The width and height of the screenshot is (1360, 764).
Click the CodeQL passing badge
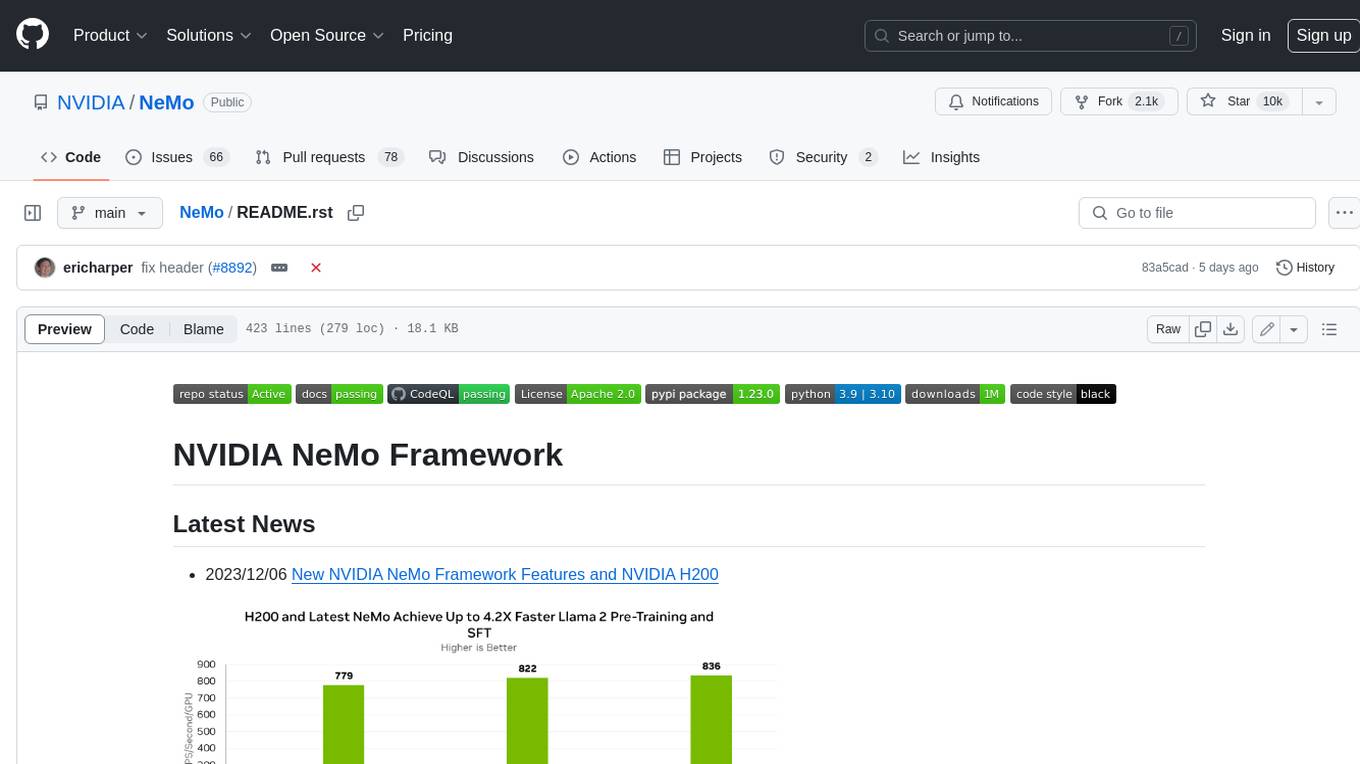(x=449, y=394)
